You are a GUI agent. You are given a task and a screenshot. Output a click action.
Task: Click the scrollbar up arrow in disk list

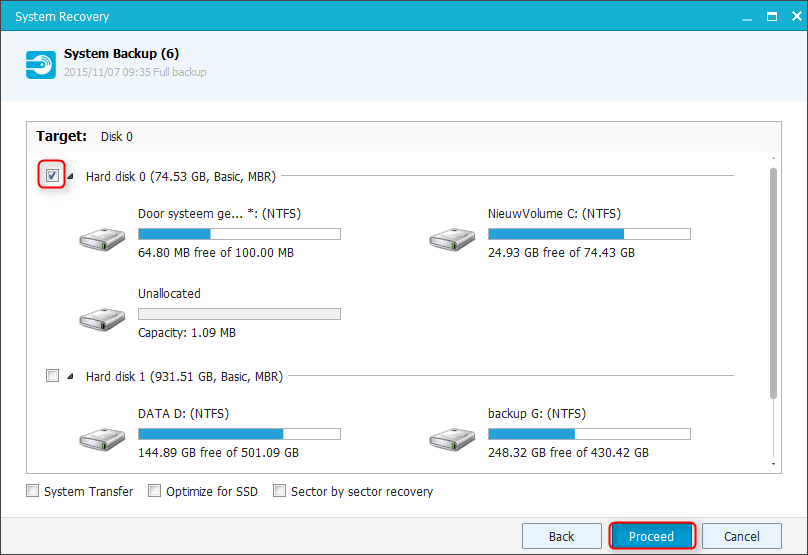pos(773,158)
